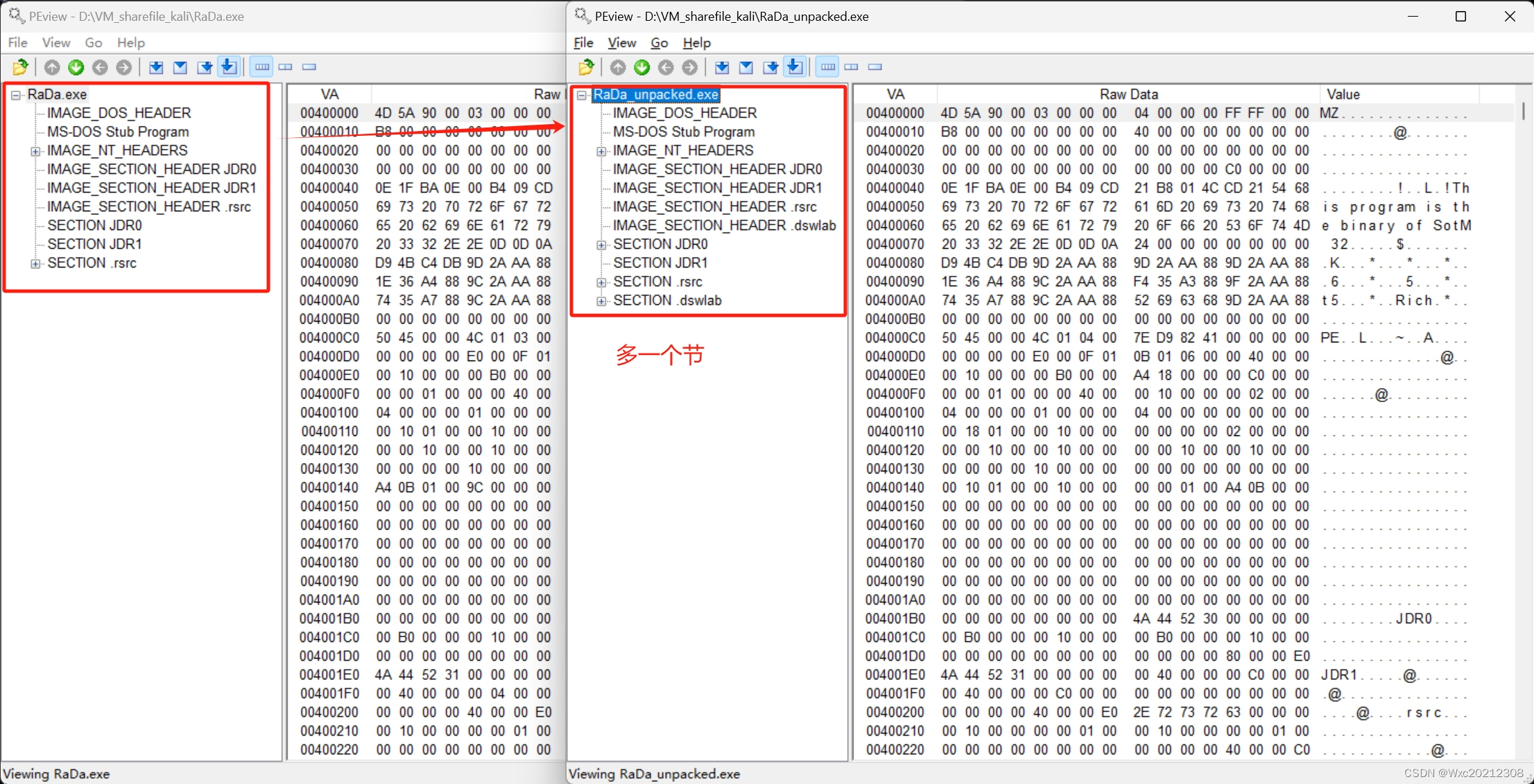Select IMAGE_DOS_HEADER in RaDa.exe tree
Image resolution: width=1534 pixels, height=784 pixels.
(x=119, y=113)
